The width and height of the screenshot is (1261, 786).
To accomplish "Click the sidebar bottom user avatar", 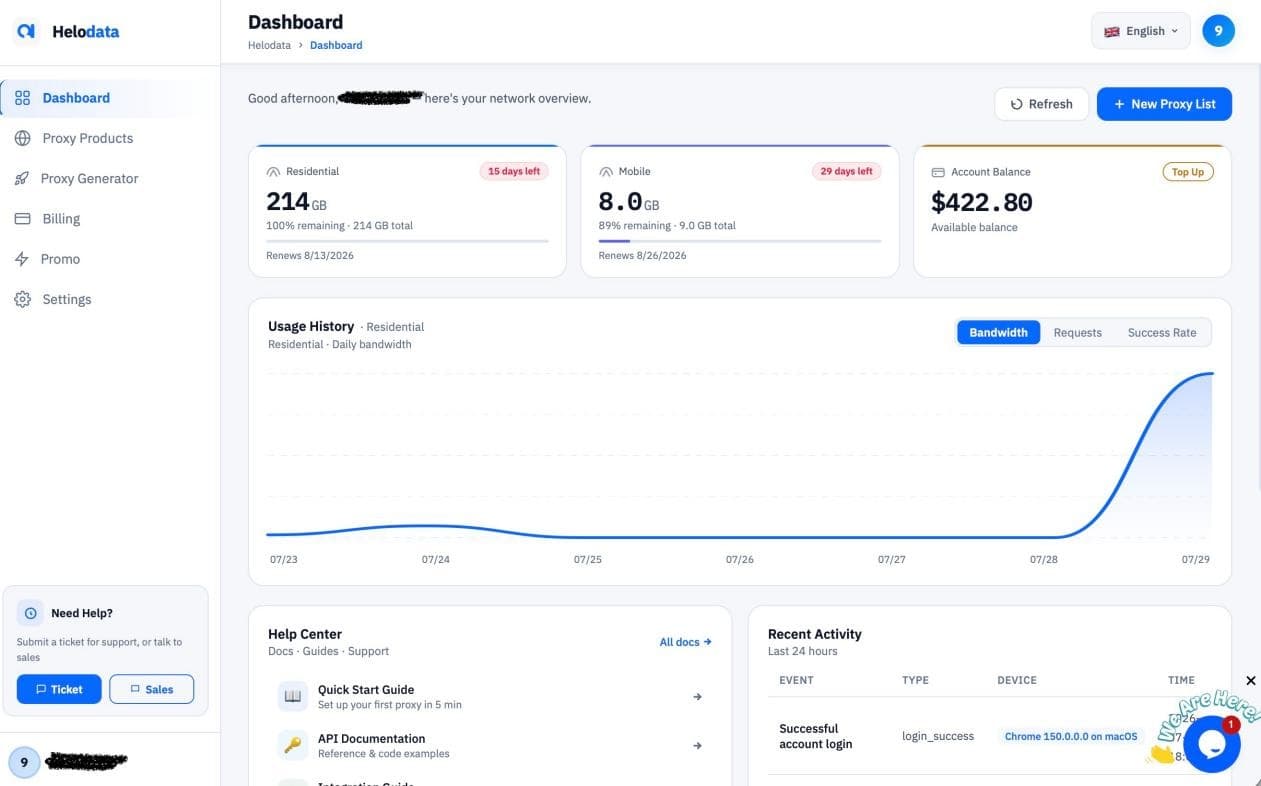I will (x=24, y=762).
